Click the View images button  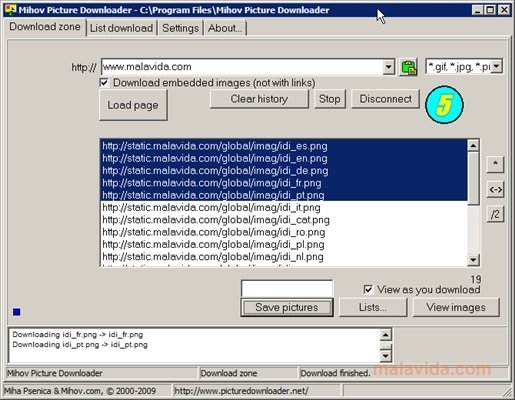pos(456,307)
